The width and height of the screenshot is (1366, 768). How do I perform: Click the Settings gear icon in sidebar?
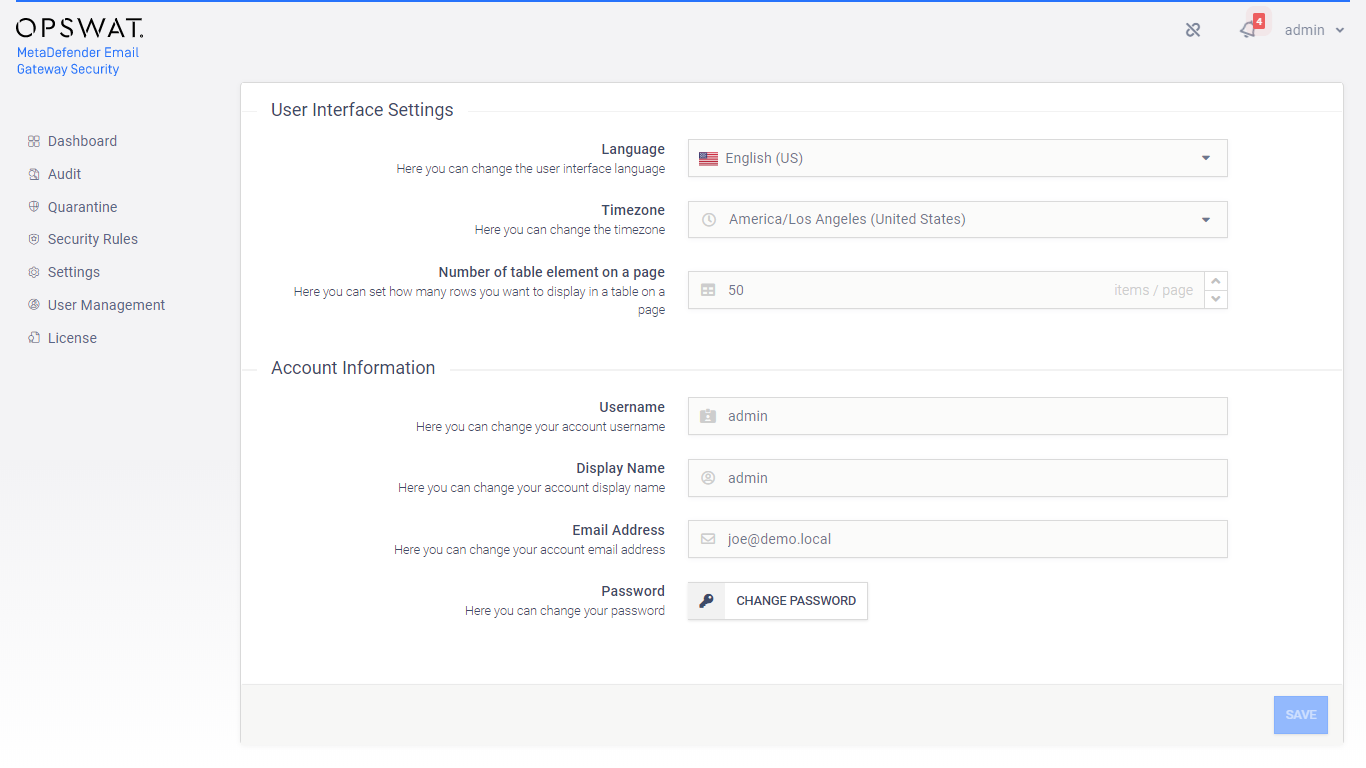tap(34, 272)
